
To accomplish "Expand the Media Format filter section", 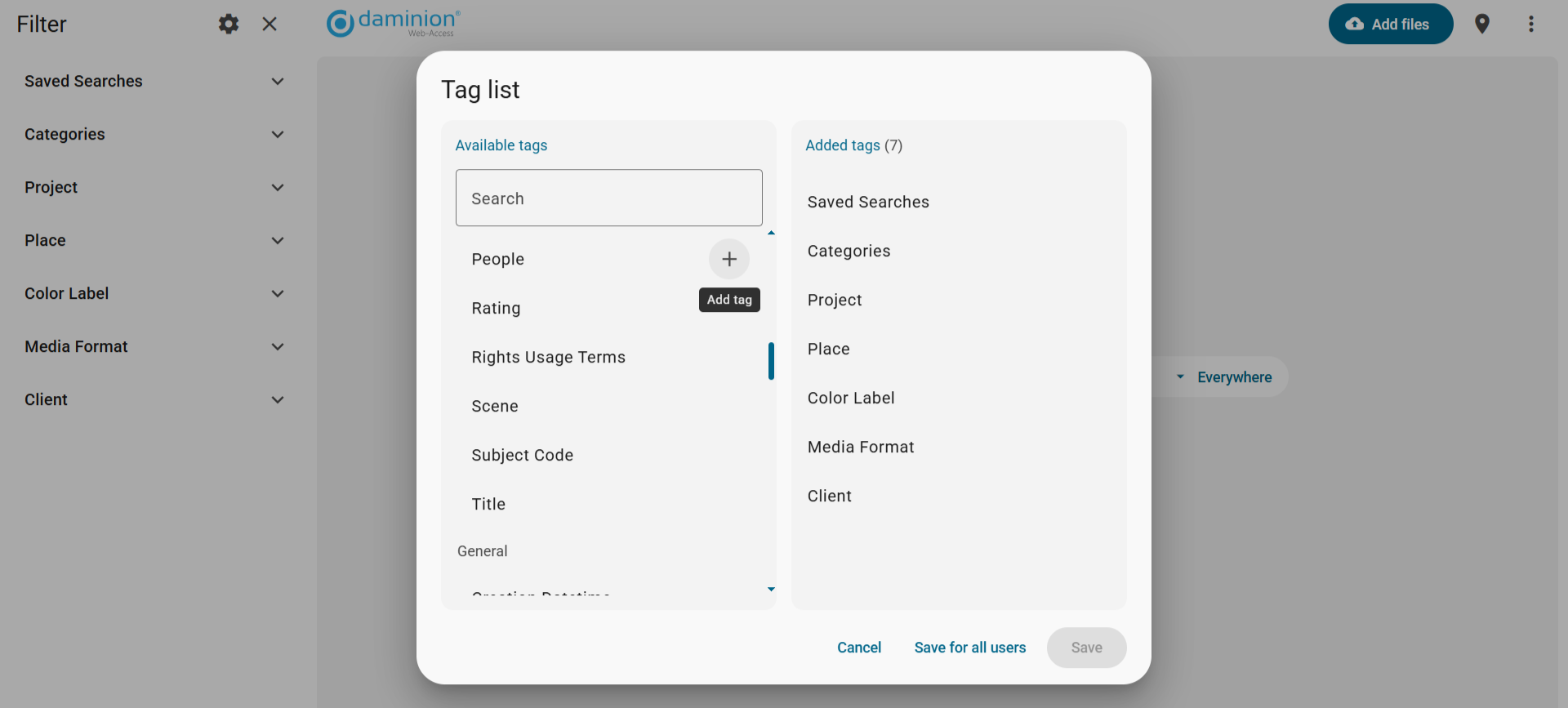I will coord(278,347).
